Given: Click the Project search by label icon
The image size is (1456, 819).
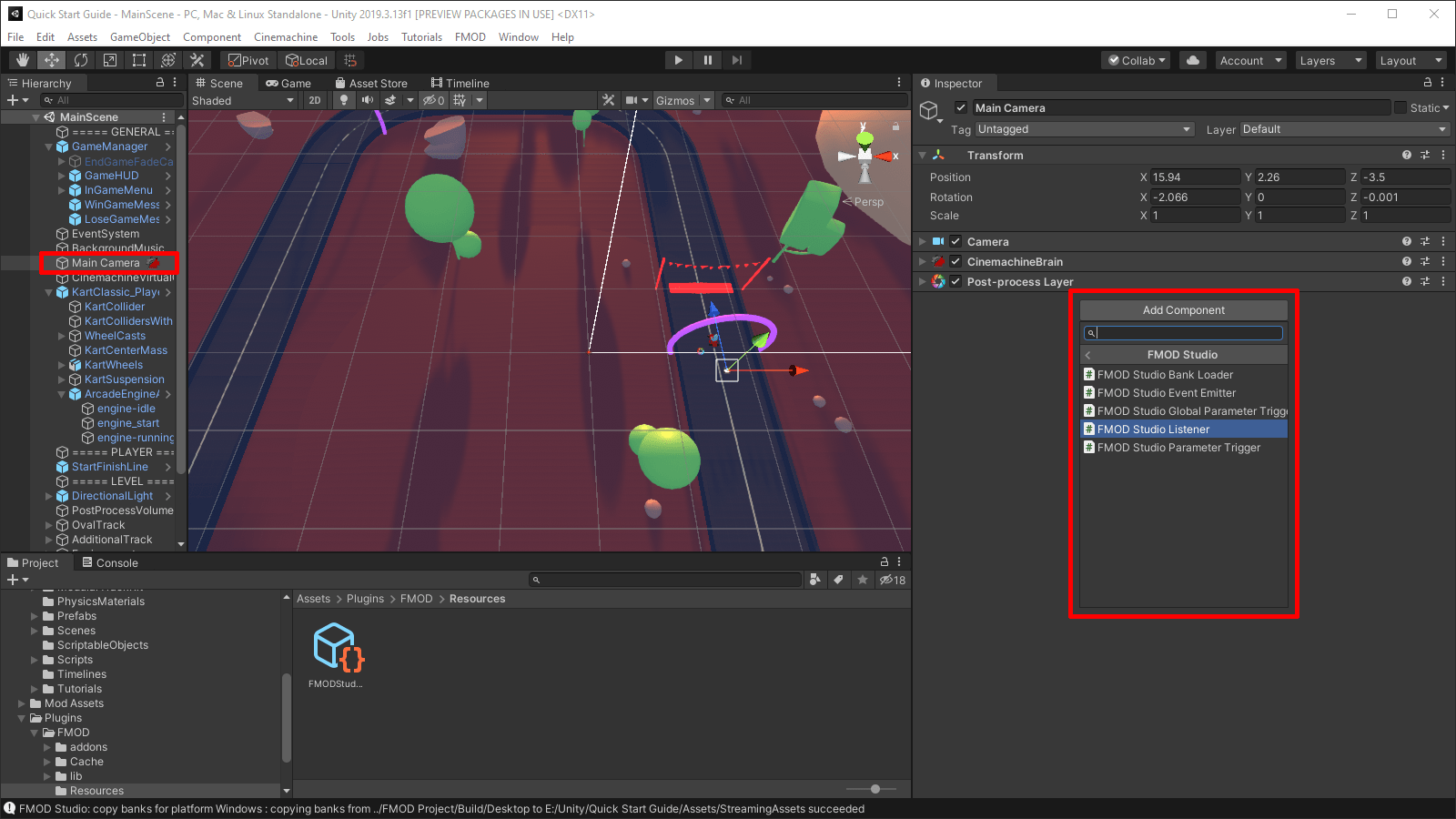Looking at the screenshot, I should (838, 580).
